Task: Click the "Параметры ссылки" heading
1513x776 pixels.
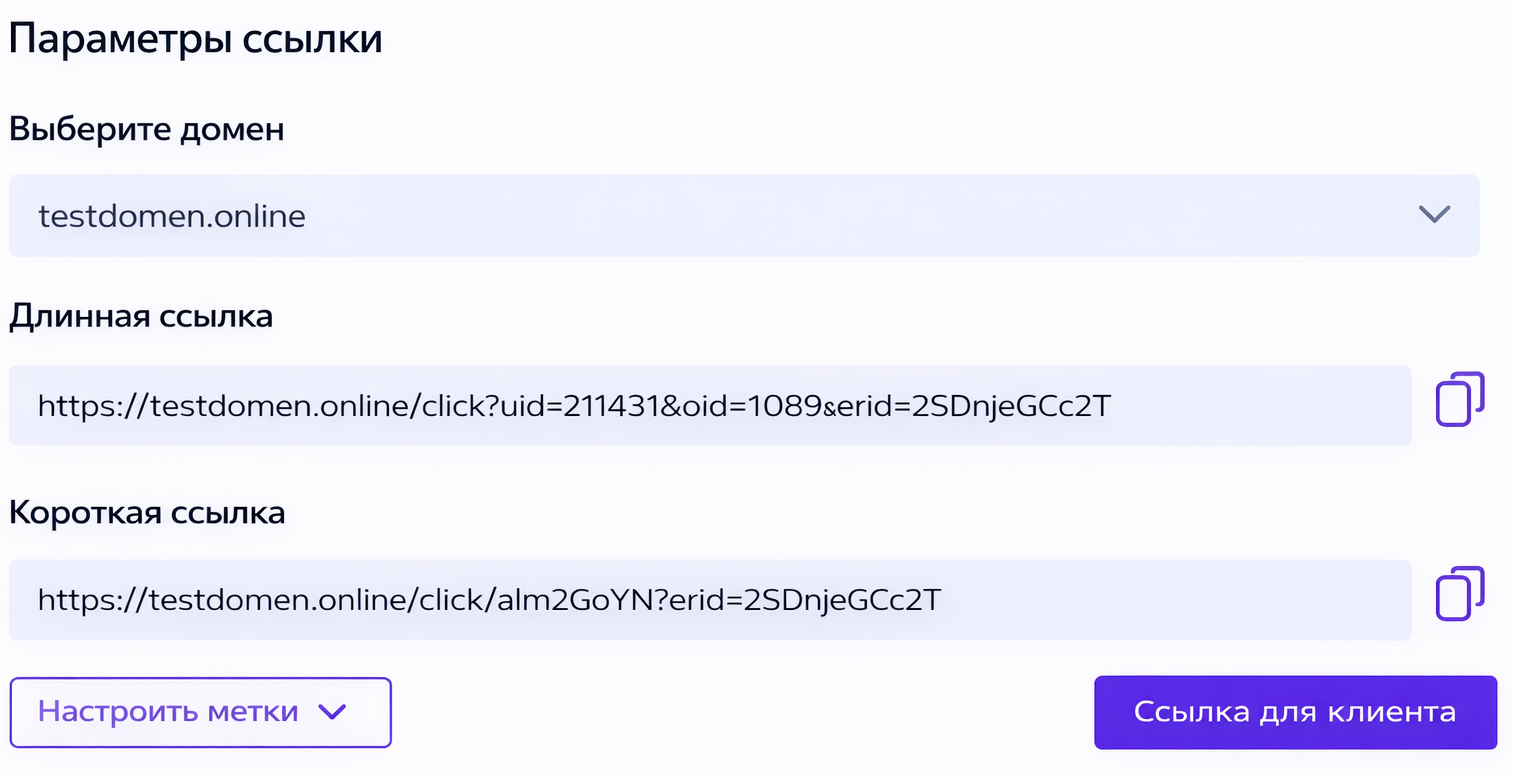Action: pyautogui.click(x=196, y=39)
